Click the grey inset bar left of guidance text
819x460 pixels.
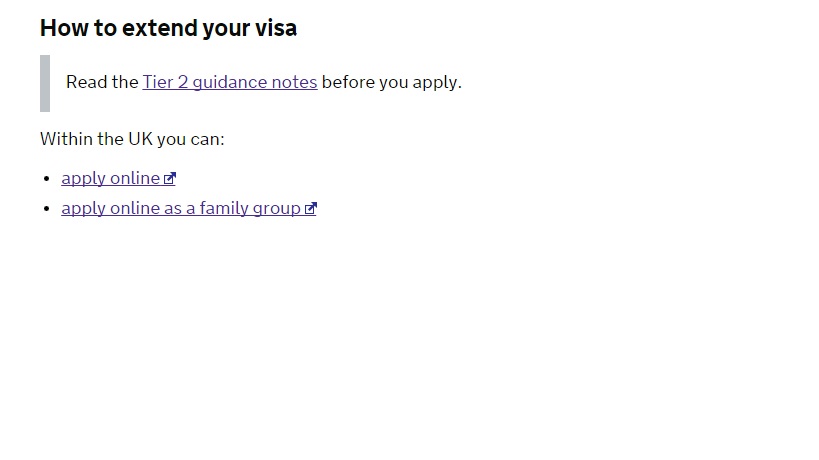pos(45,83)
